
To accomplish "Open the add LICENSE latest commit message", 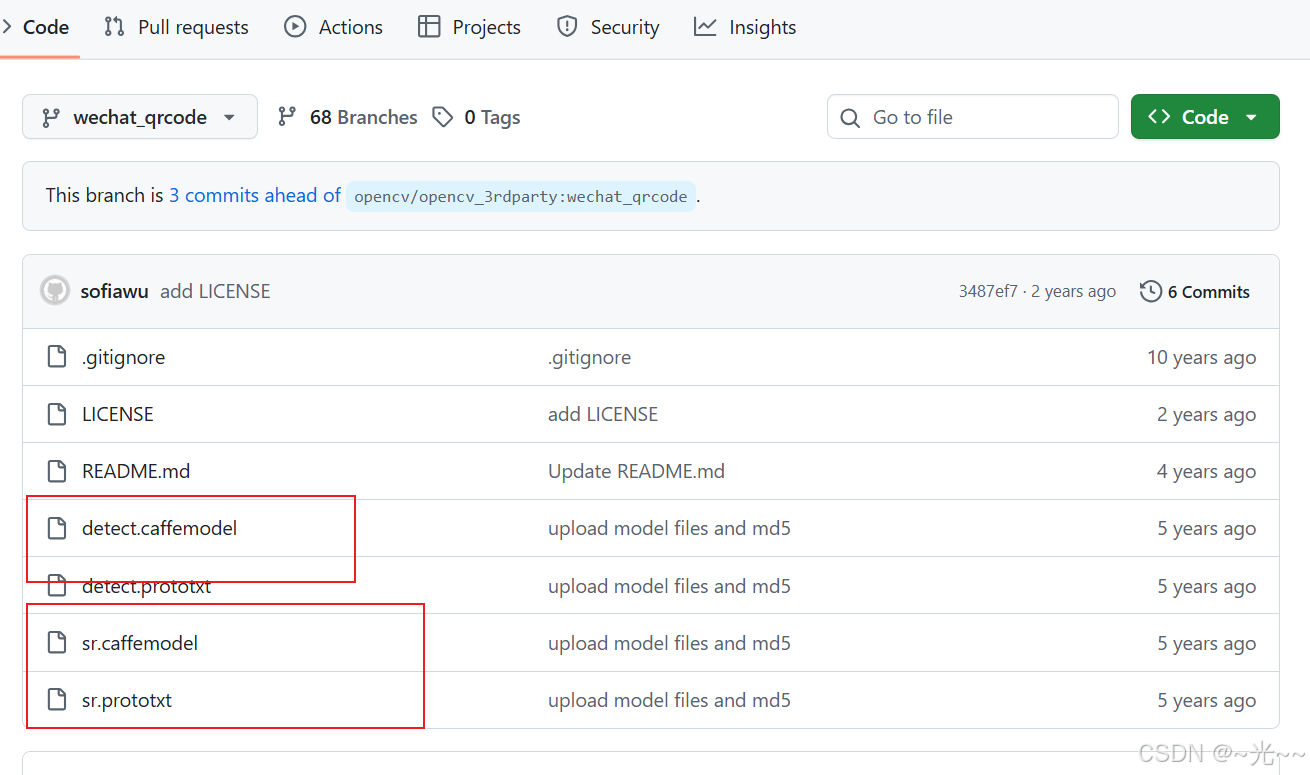I will pyautogui.click(x=215, y=291).
